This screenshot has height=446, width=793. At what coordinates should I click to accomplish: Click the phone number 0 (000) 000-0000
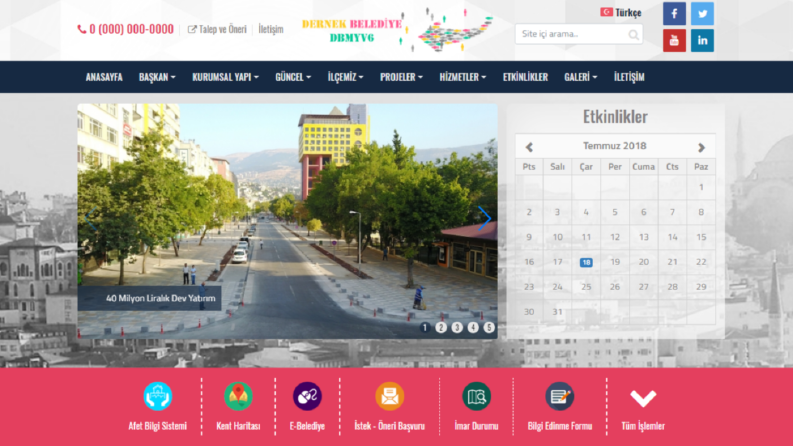tap(131, 29)
